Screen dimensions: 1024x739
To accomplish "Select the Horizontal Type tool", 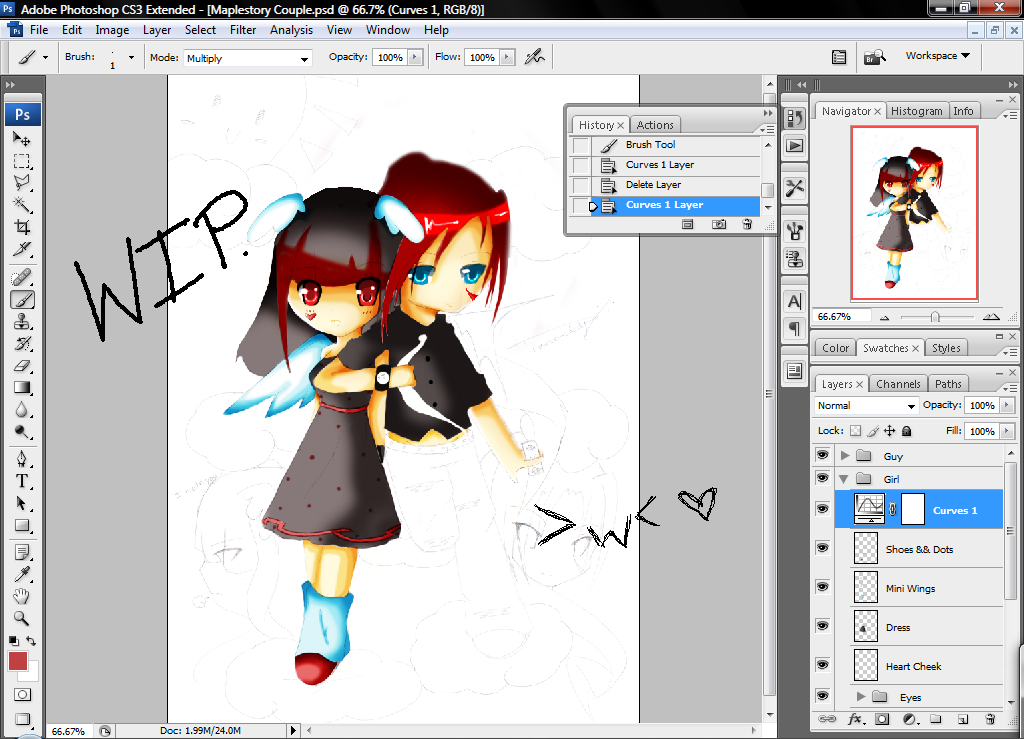I will pyautogui.click(x=22, y=481).
